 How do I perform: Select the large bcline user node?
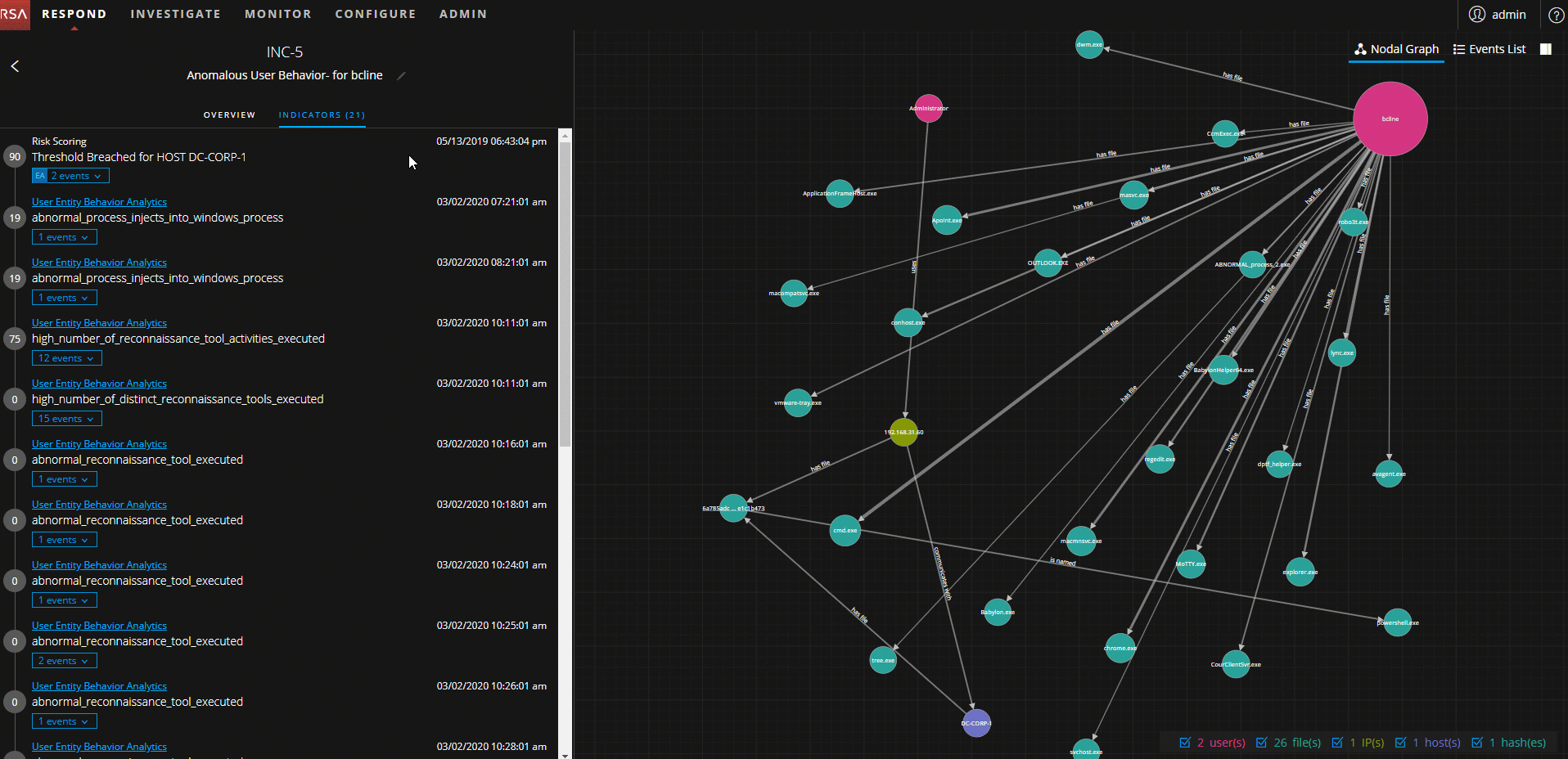1390,119
